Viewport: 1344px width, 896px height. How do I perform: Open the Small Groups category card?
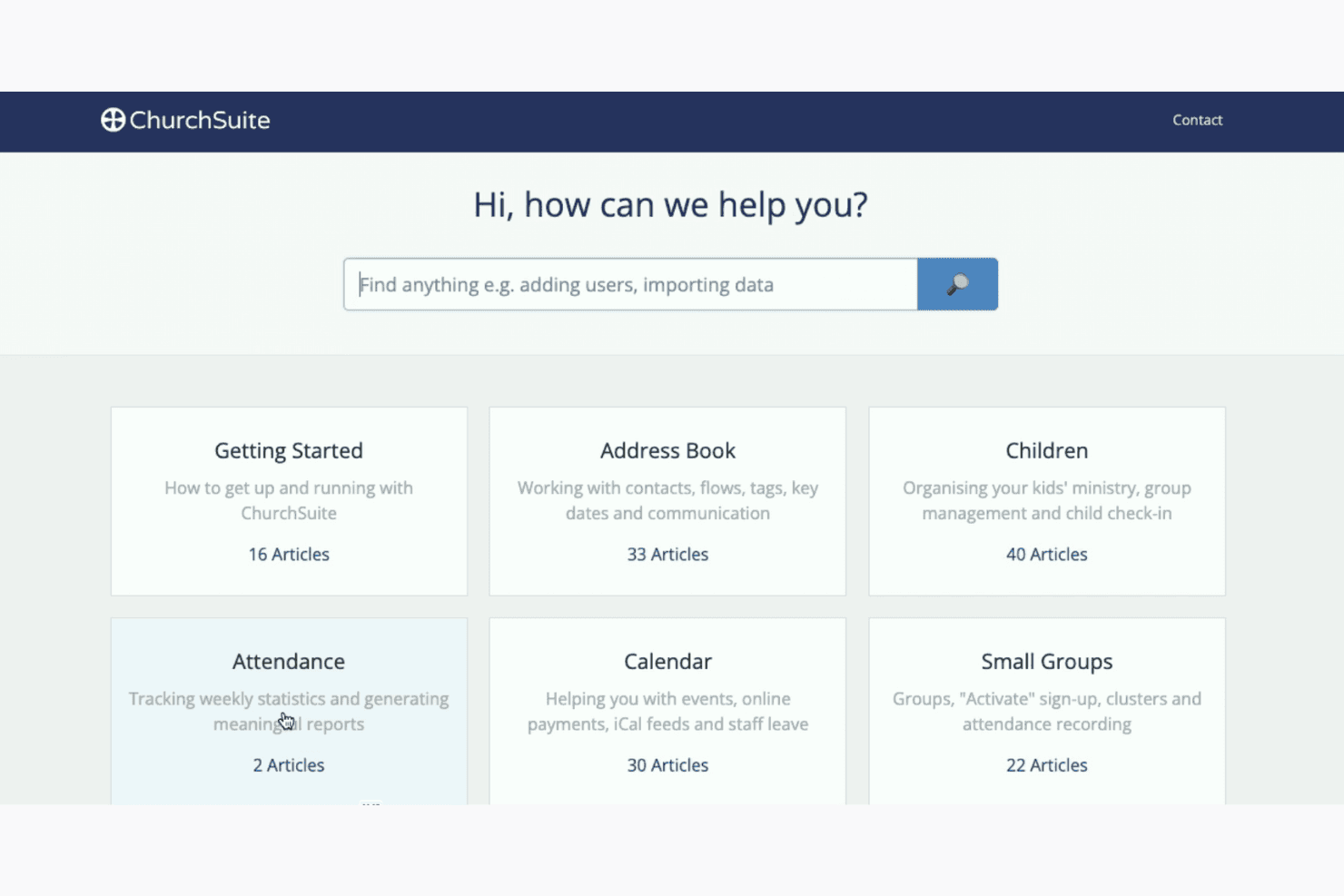[1046, 711]
